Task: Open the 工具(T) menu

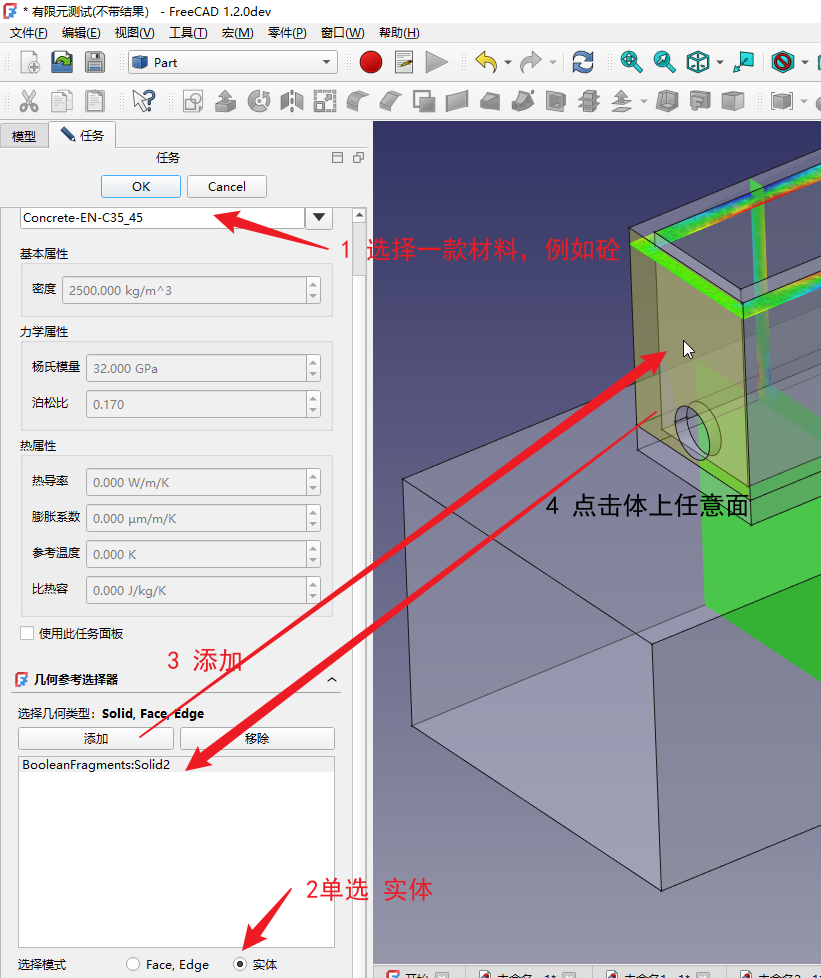Action: [x=188, y=33]
